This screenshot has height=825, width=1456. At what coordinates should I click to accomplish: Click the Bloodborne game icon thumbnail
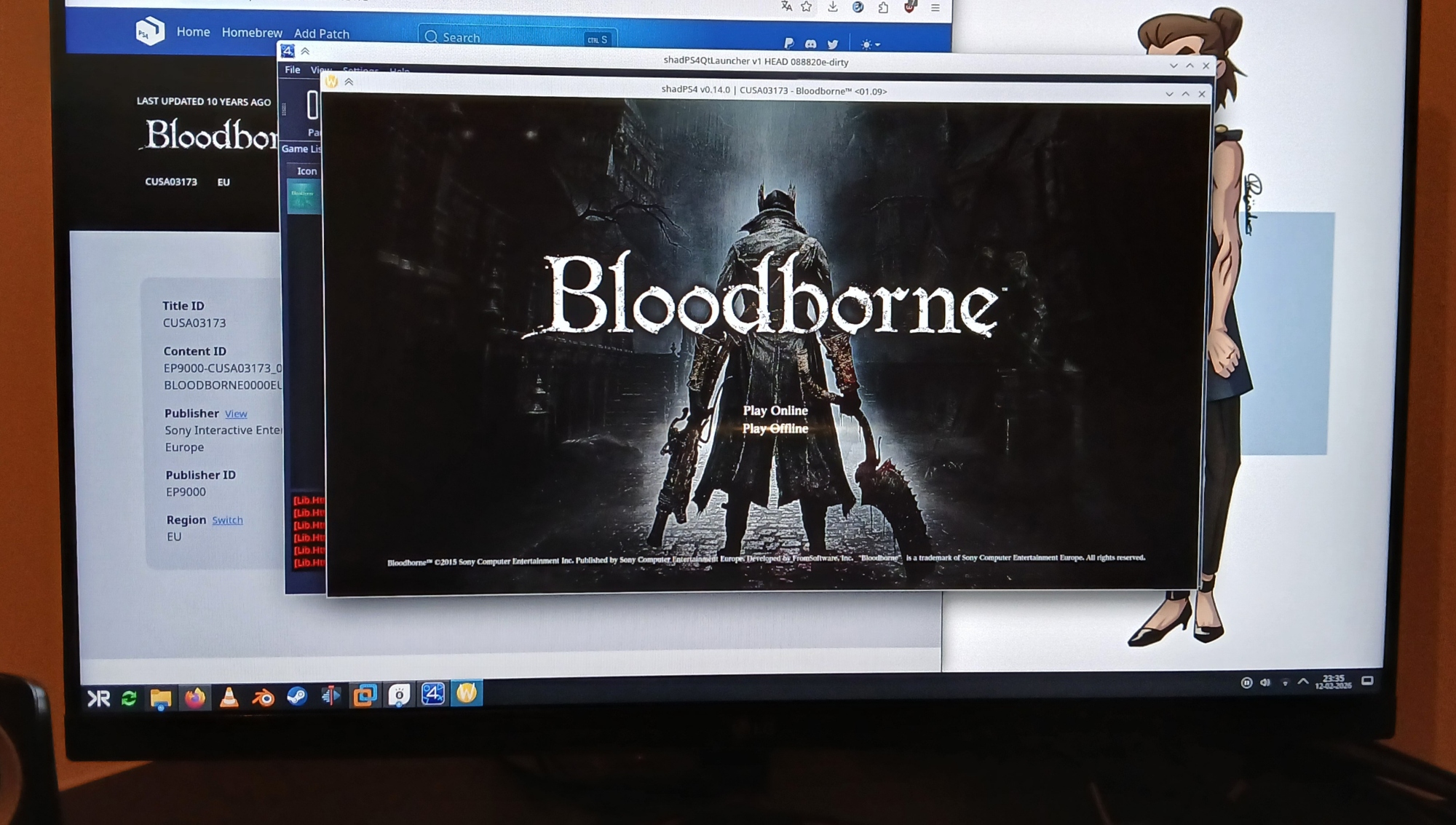pyautogui.click(x=303, y=197)
